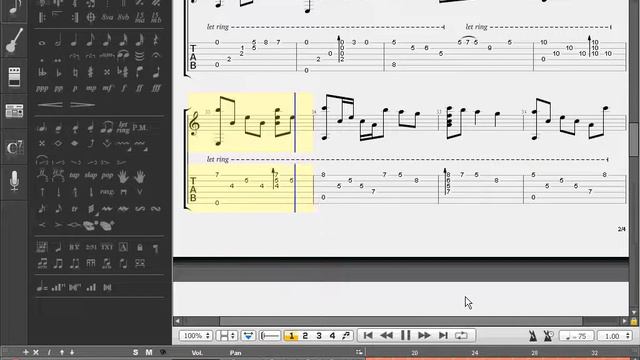This screenshot has width=640, height=360.
Task: Enable multi-voice edit mode
Action: coord(346,336)
